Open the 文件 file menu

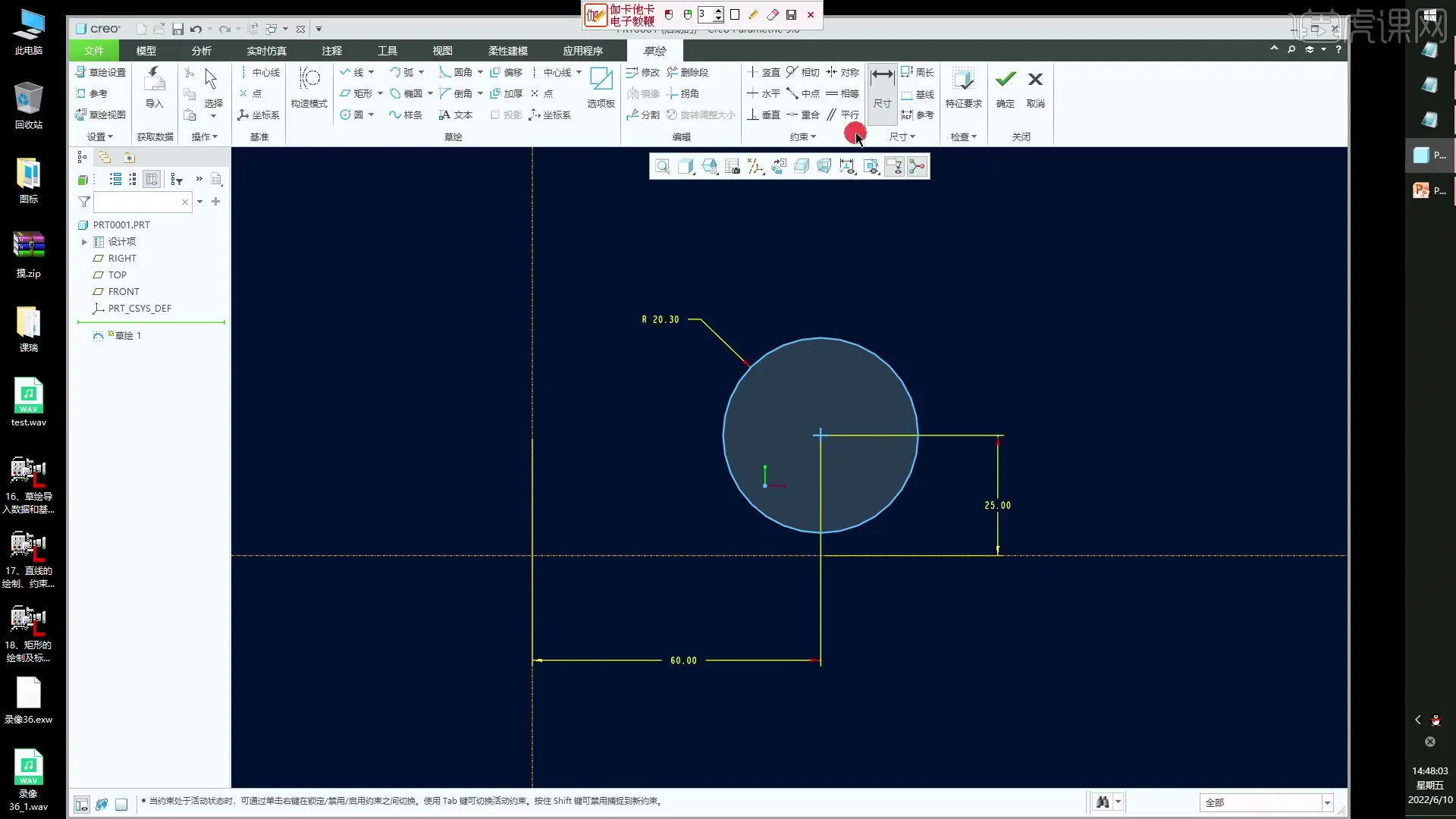click(x=94, y=51)
